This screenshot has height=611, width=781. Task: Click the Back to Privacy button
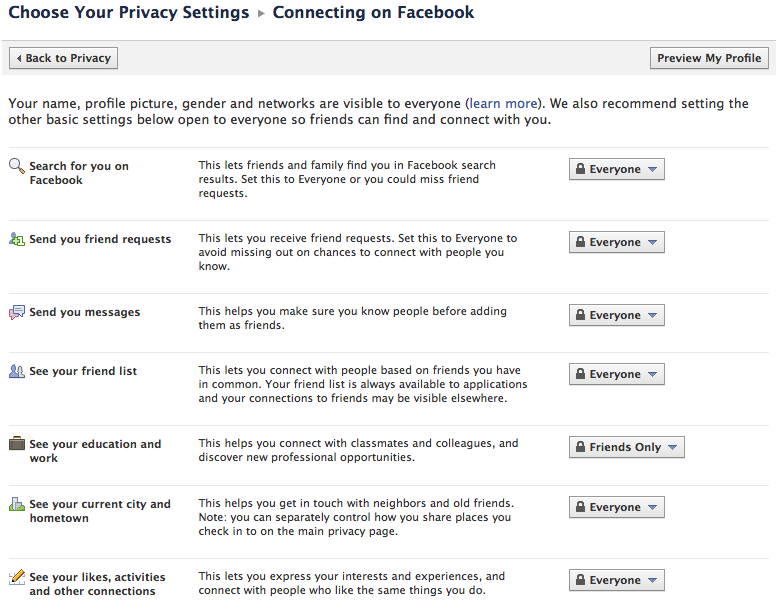click(x=63, y=58)
